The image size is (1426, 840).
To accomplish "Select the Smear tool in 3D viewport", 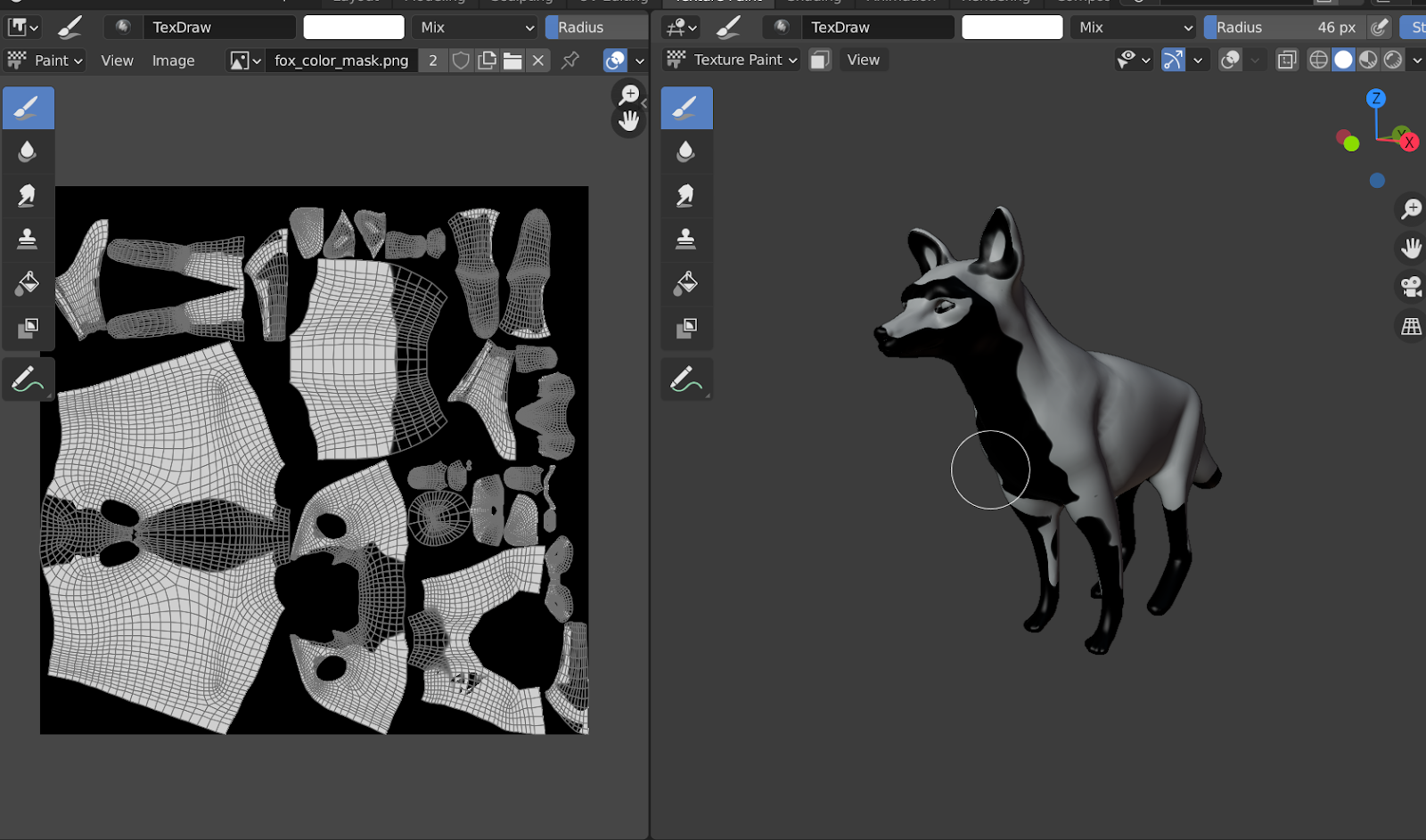I will (686, 195).
